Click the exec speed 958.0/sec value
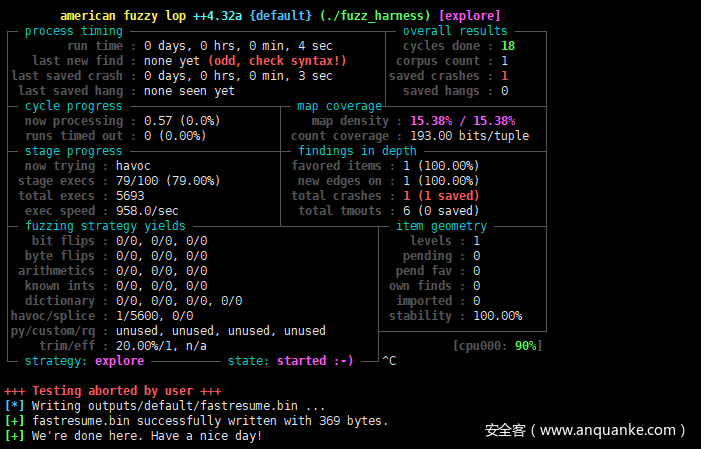The image size is (701, 449). tap(147, 211)
